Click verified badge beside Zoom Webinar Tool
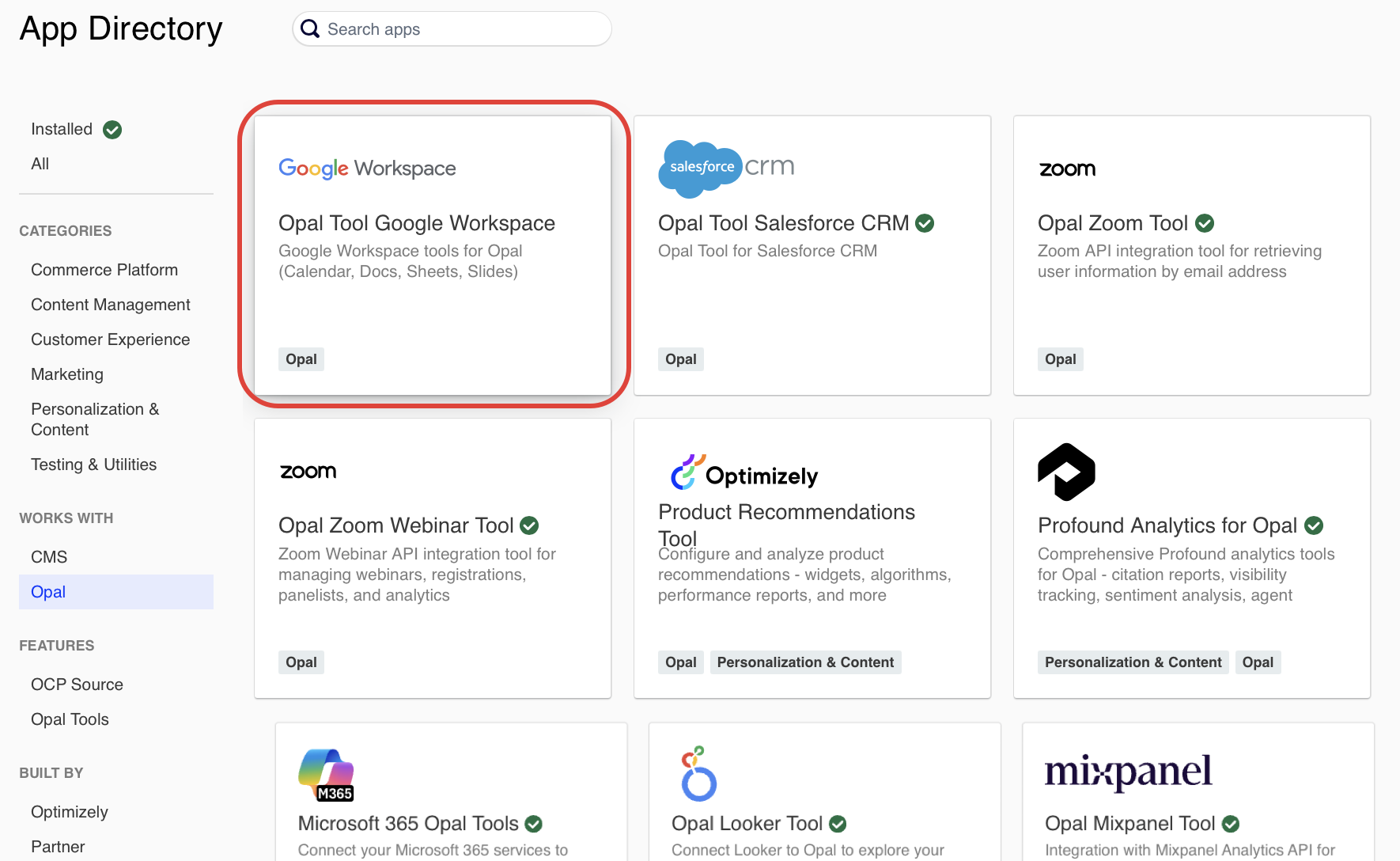The width and height of the screenshot is (1400, 861). pyautogui.click(x=529, y=525)
